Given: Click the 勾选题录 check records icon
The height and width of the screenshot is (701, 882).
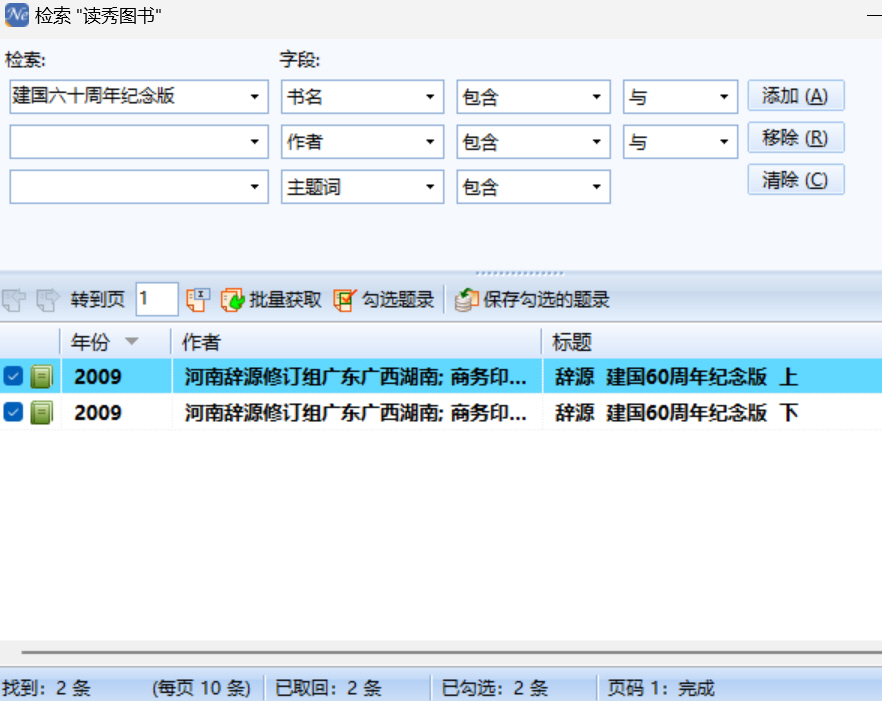Looking at the screenshot, I should point(344,299).
